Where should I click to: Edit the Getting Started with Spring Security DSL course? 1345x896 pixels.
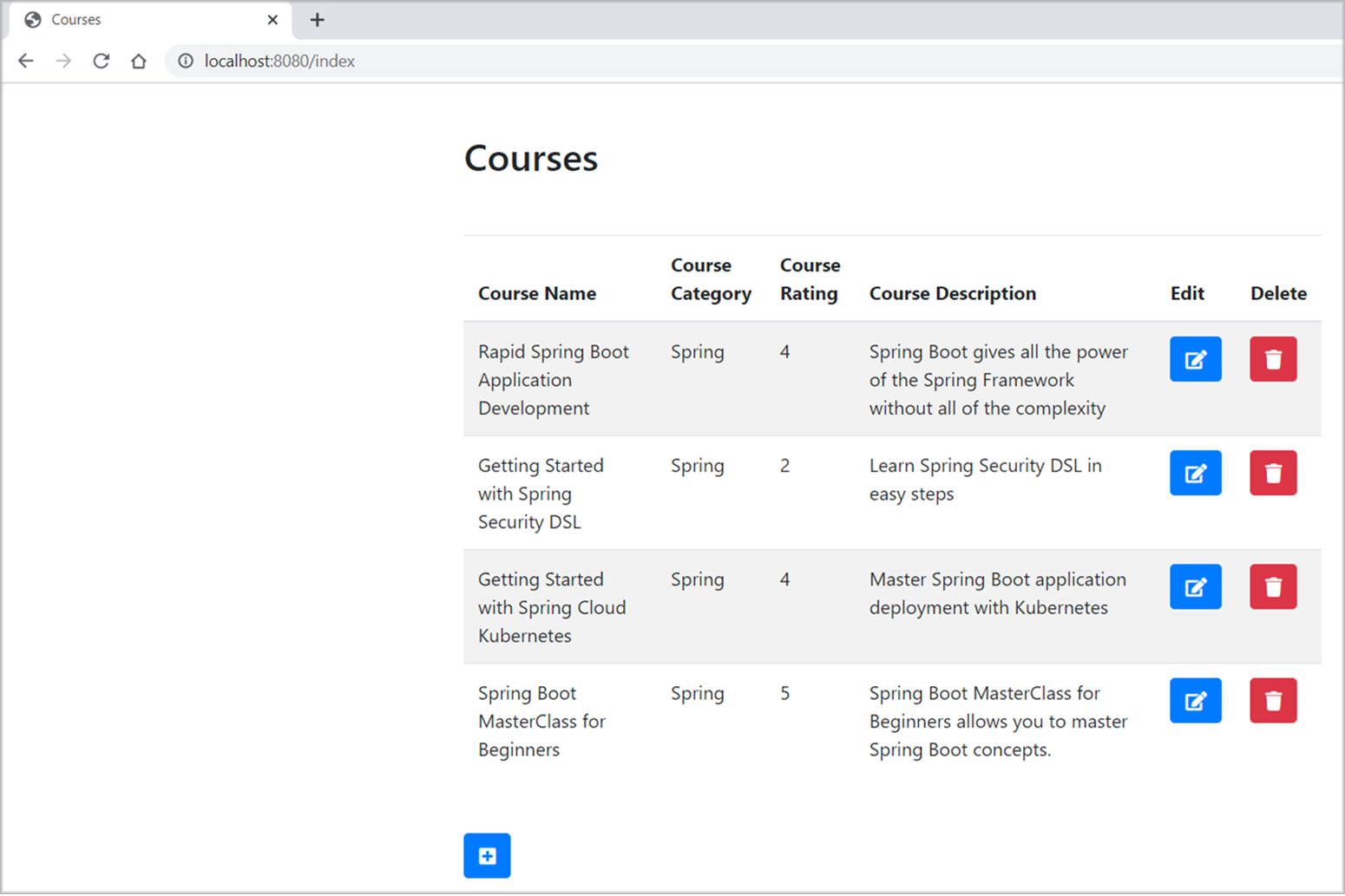1195,473
